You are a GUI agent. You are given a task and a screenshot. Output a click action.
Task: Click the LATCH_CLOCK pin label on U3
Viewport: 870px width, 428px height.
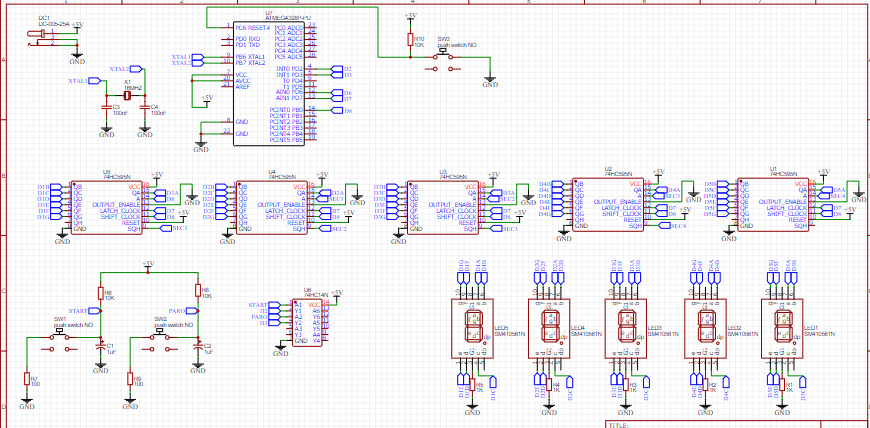pos(455,210)
